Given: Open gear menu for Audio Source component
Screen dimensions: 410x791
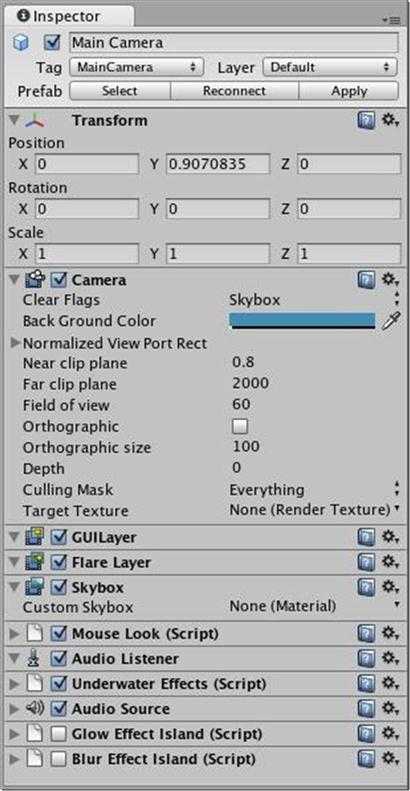Looking at the screenshot, I should 390,709.
